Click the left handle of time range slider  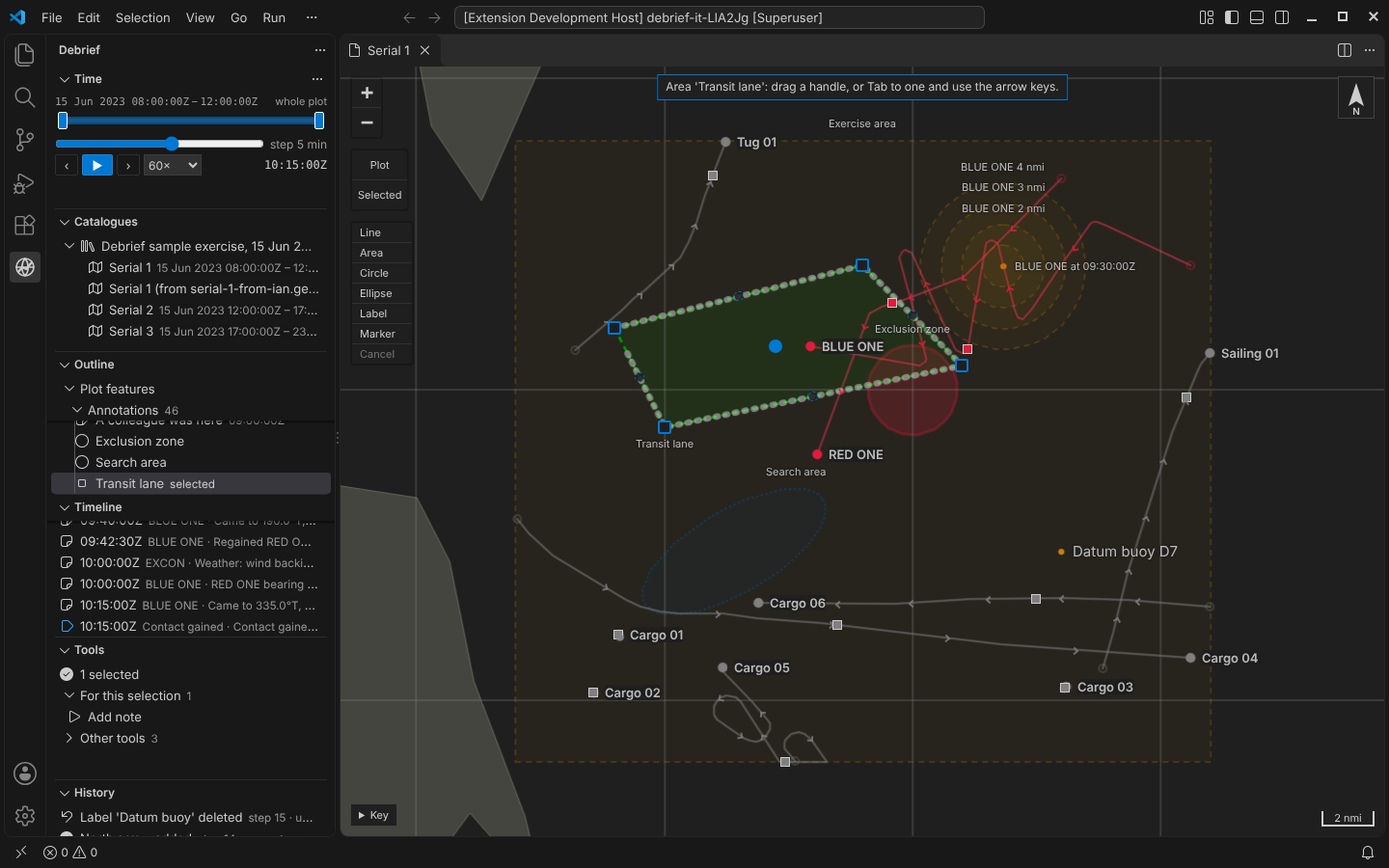63,121
